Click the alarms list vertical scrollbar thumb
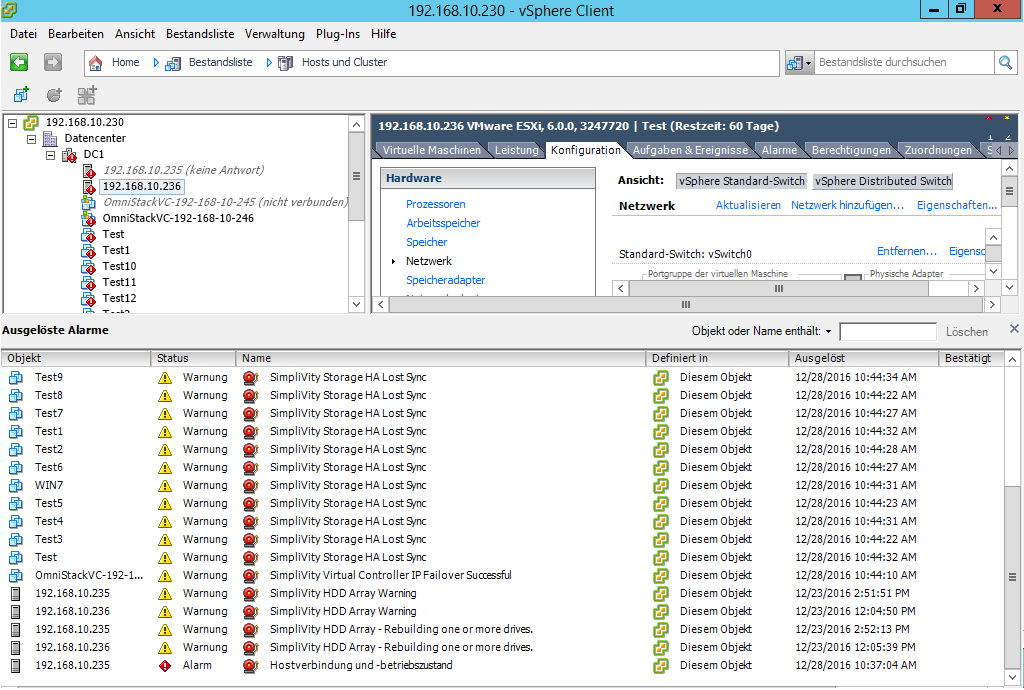This screenshot has width=1024, height=690. pyautogui.click(x=1012, y=578)
